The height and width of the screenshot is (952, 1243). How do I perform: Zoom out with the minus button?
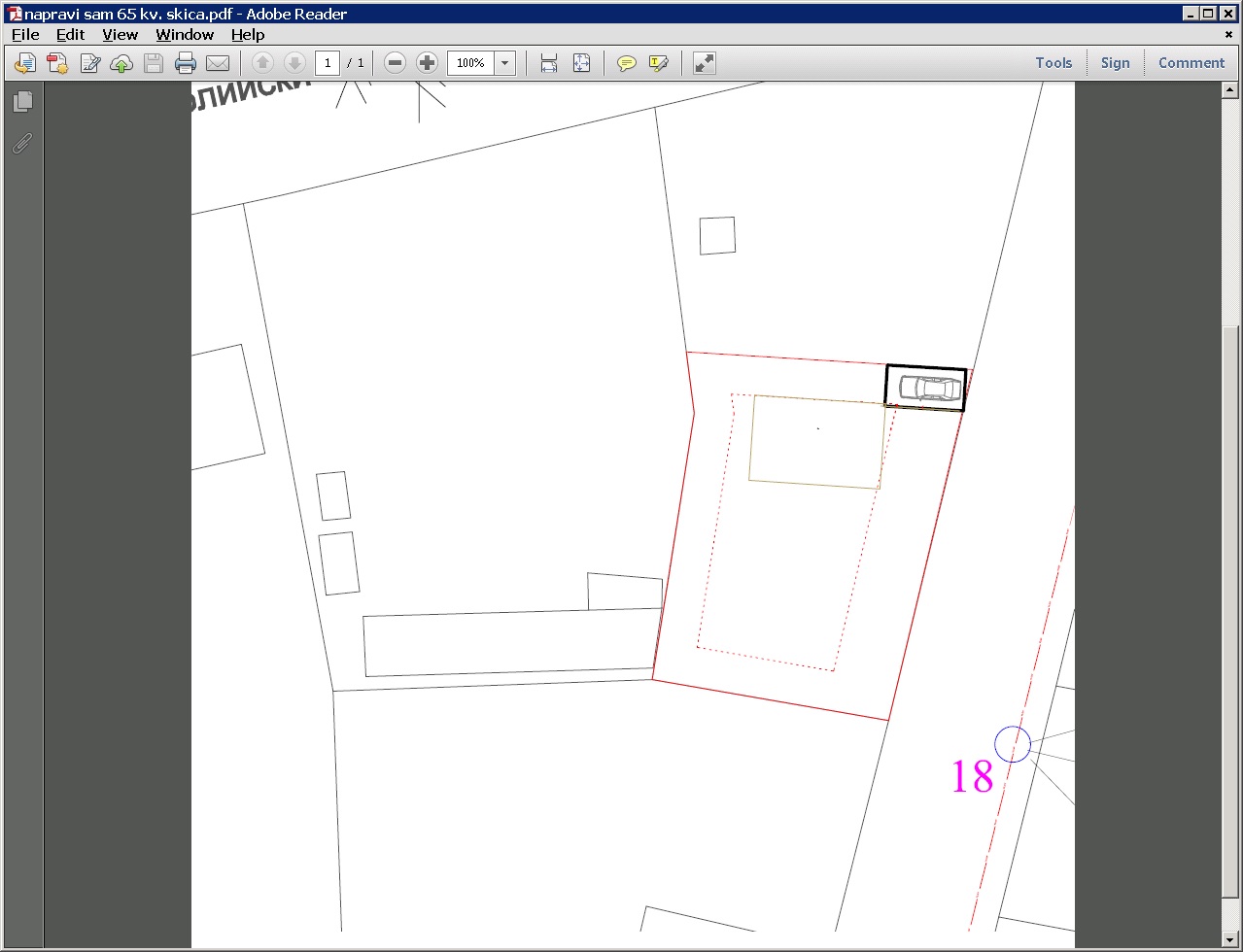(395, 63)
